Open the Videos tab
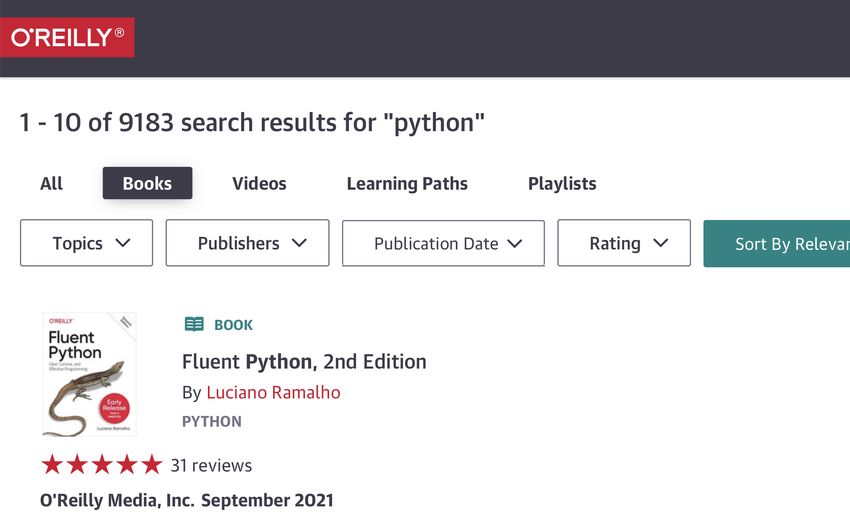850x523 pixels. 259,184
